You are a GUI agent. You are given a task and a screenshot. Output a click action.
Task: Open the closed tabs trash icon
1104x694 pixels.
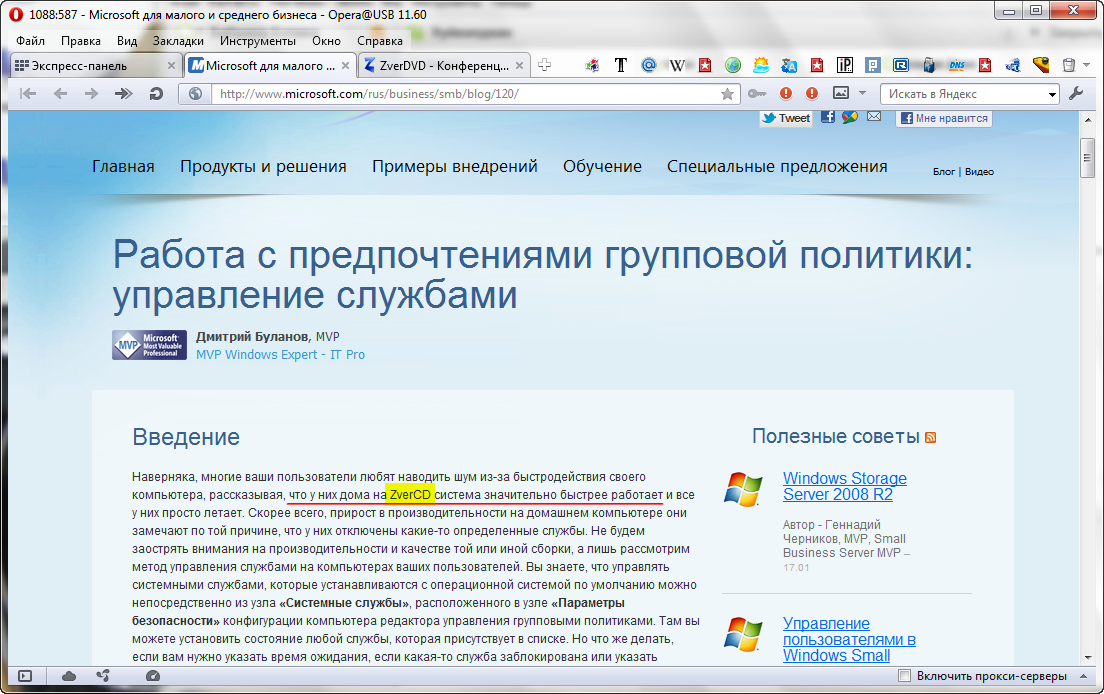coord(1069,65)
